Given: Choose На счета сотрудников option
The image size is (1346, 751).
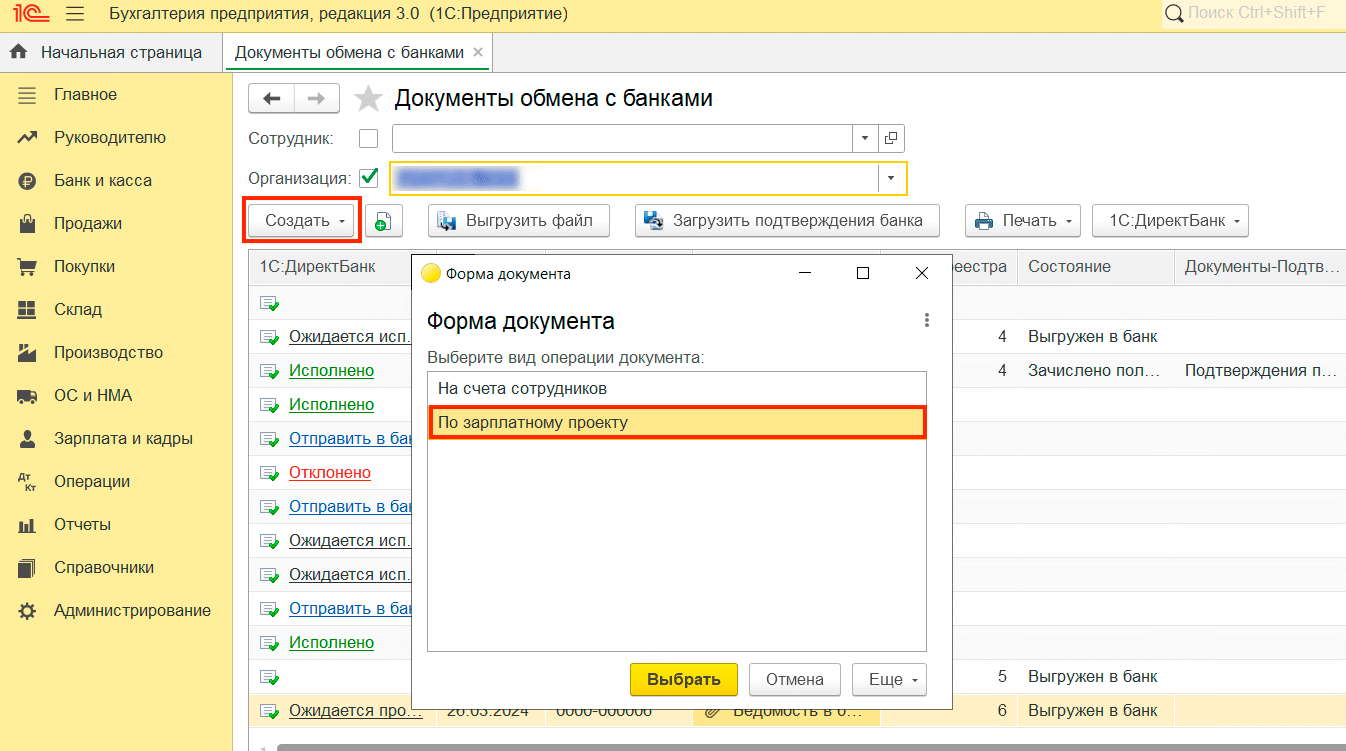Looking at the screenshot, I should 677,388.
